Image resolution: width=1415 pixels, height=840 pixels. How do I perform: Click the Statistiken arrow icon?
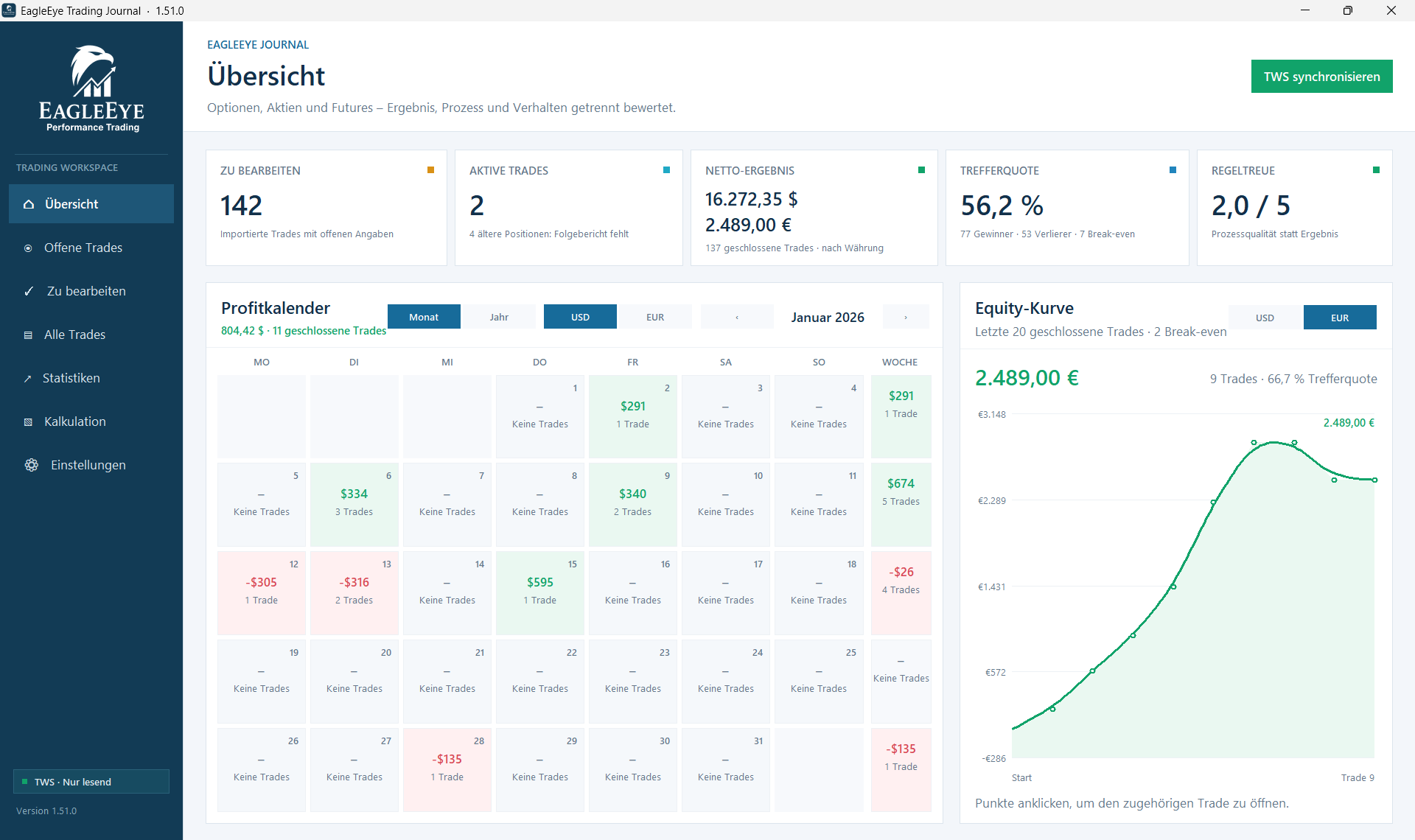[28, 379]
